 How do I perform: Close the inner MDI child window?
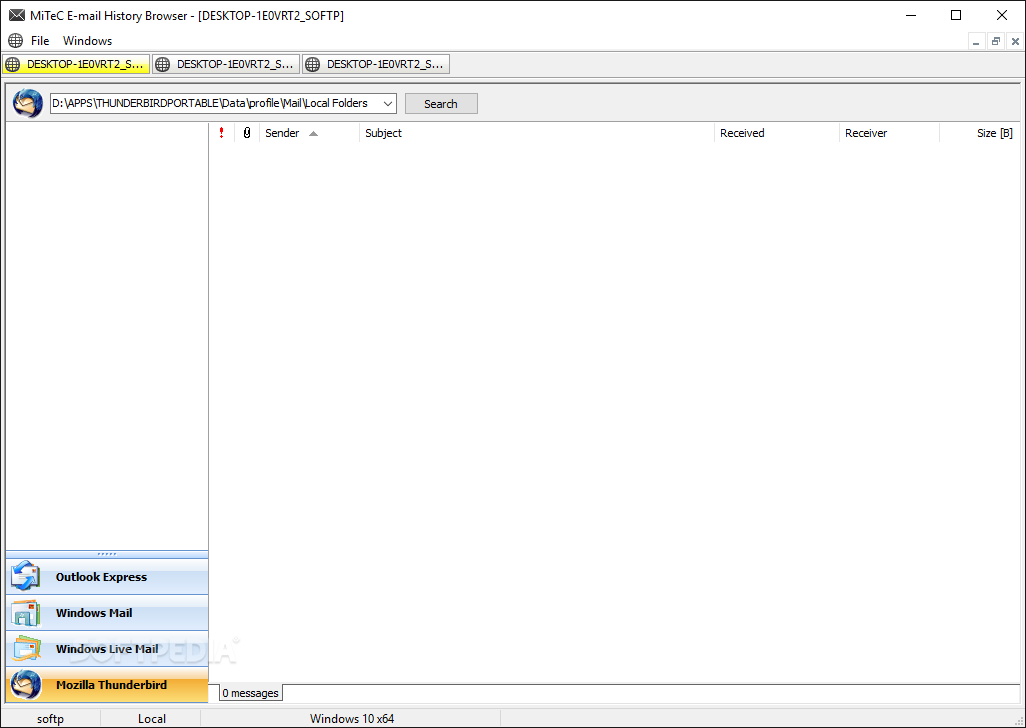coord(1015,41)
